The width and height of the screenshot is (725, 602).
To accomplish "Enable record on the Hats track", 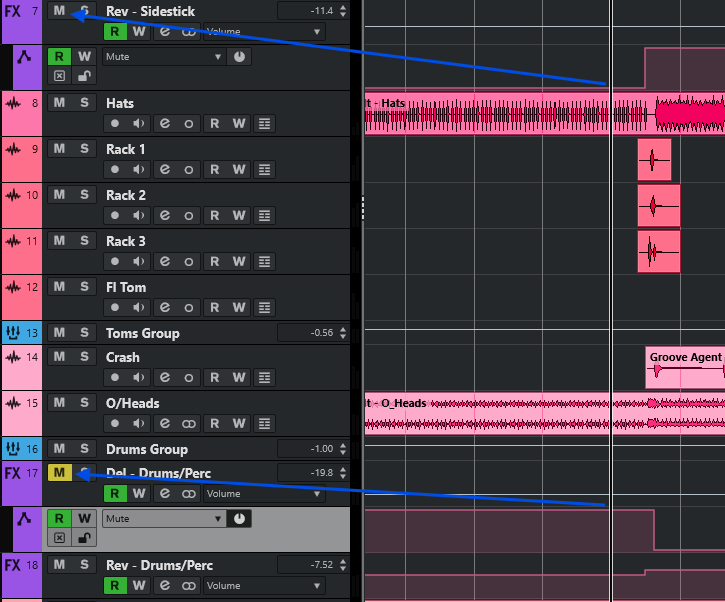I will [x=115, y=123].
